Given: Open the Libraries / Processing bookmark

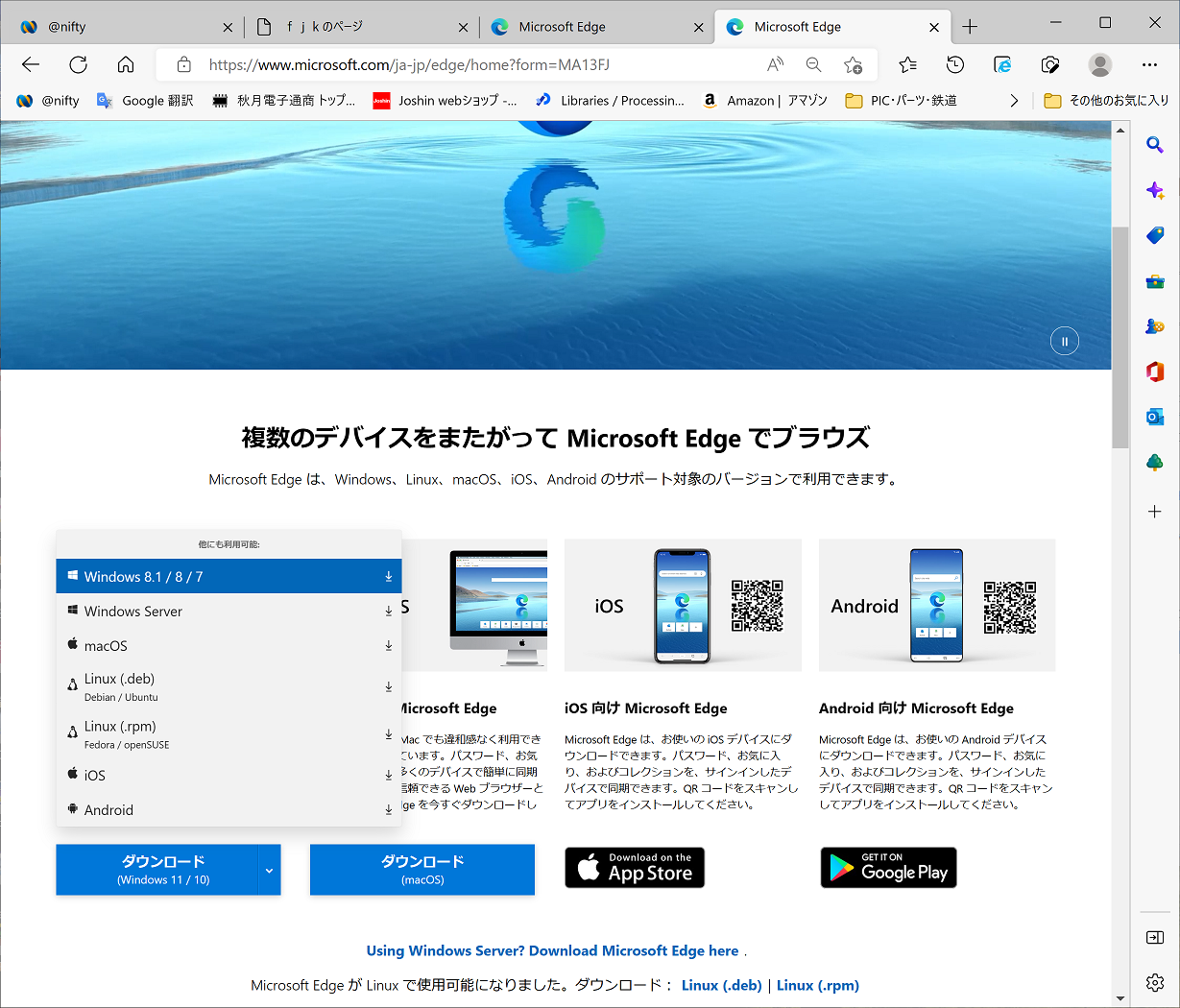Looking at the screenshot, I should (x=611, y=100).
